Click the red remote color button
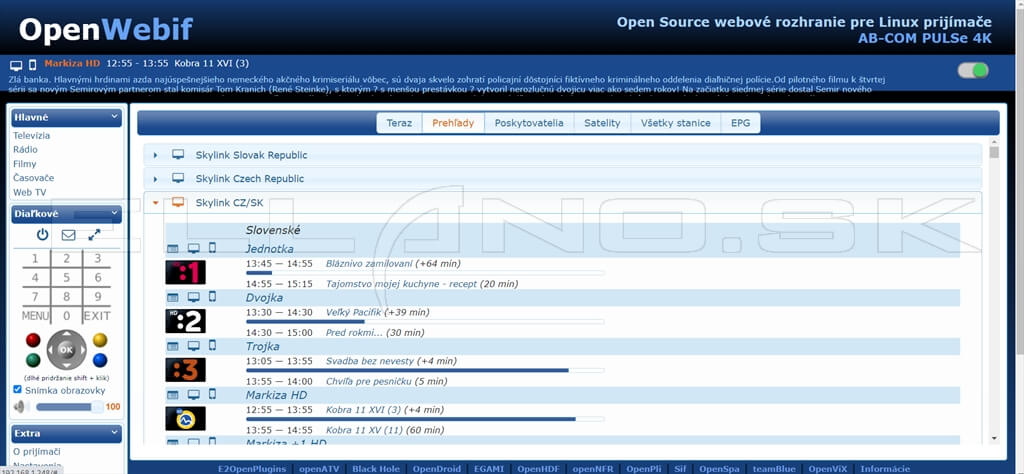Screen dimensions: 1024x474 33,340
